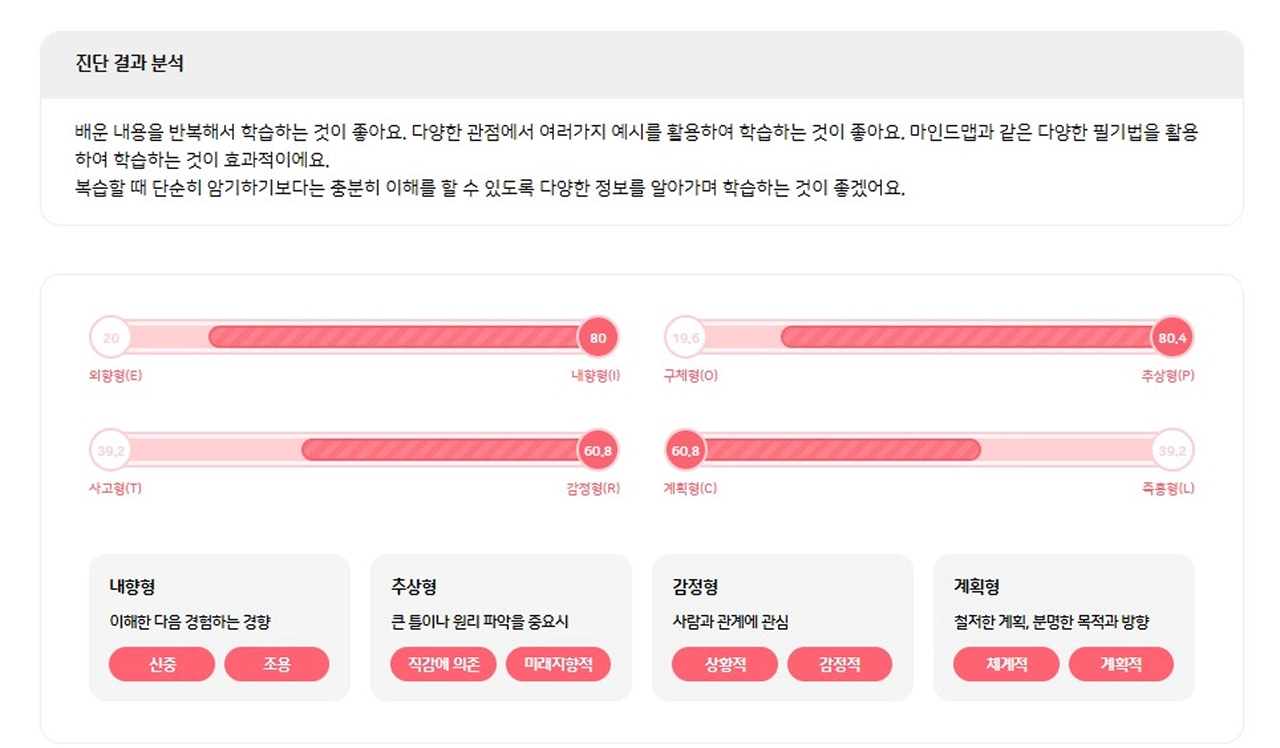Click the 상황적 tag button
Image resolution: width=1280 pixels, height=748 pixels.
(725, 664)
